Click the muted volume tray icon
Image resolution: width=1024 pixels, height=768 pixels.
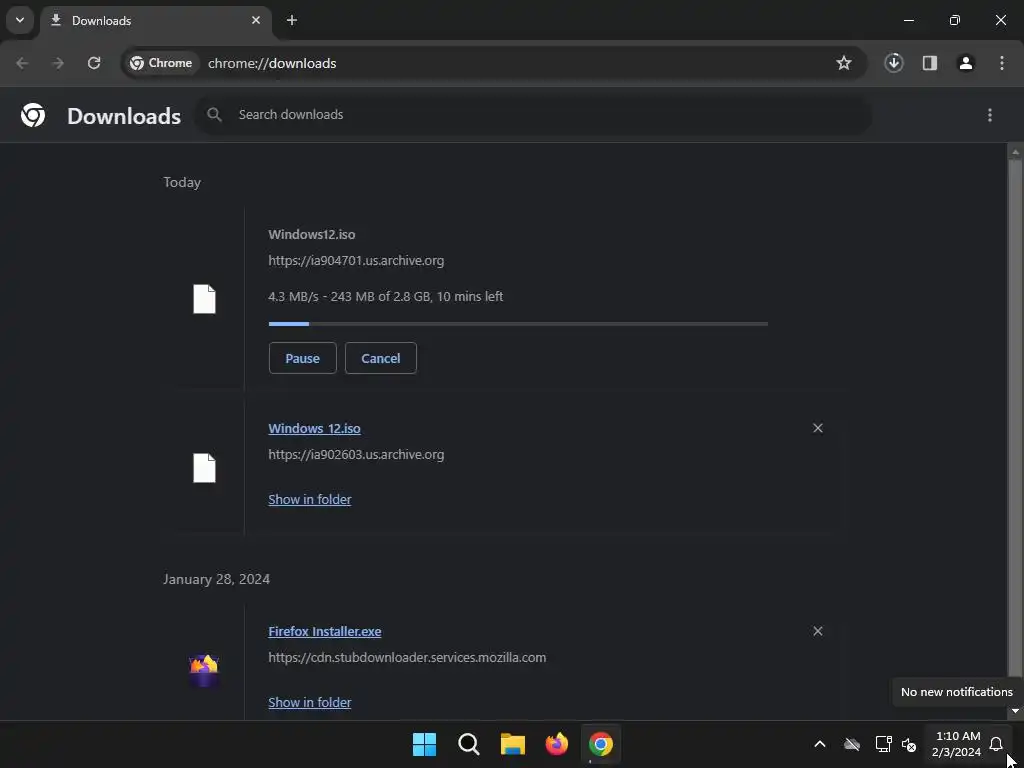[909, 744]
